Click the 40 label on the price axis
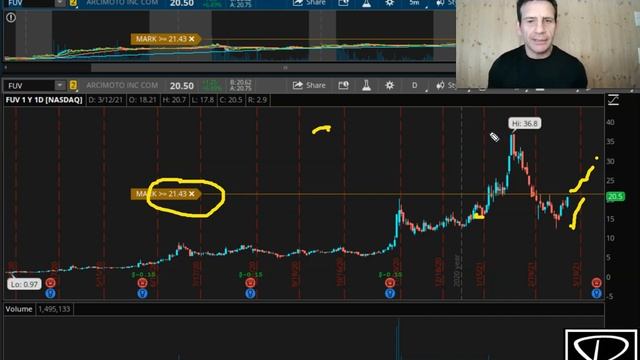Viewport: 640px width, 360px height. coord(610,122)
